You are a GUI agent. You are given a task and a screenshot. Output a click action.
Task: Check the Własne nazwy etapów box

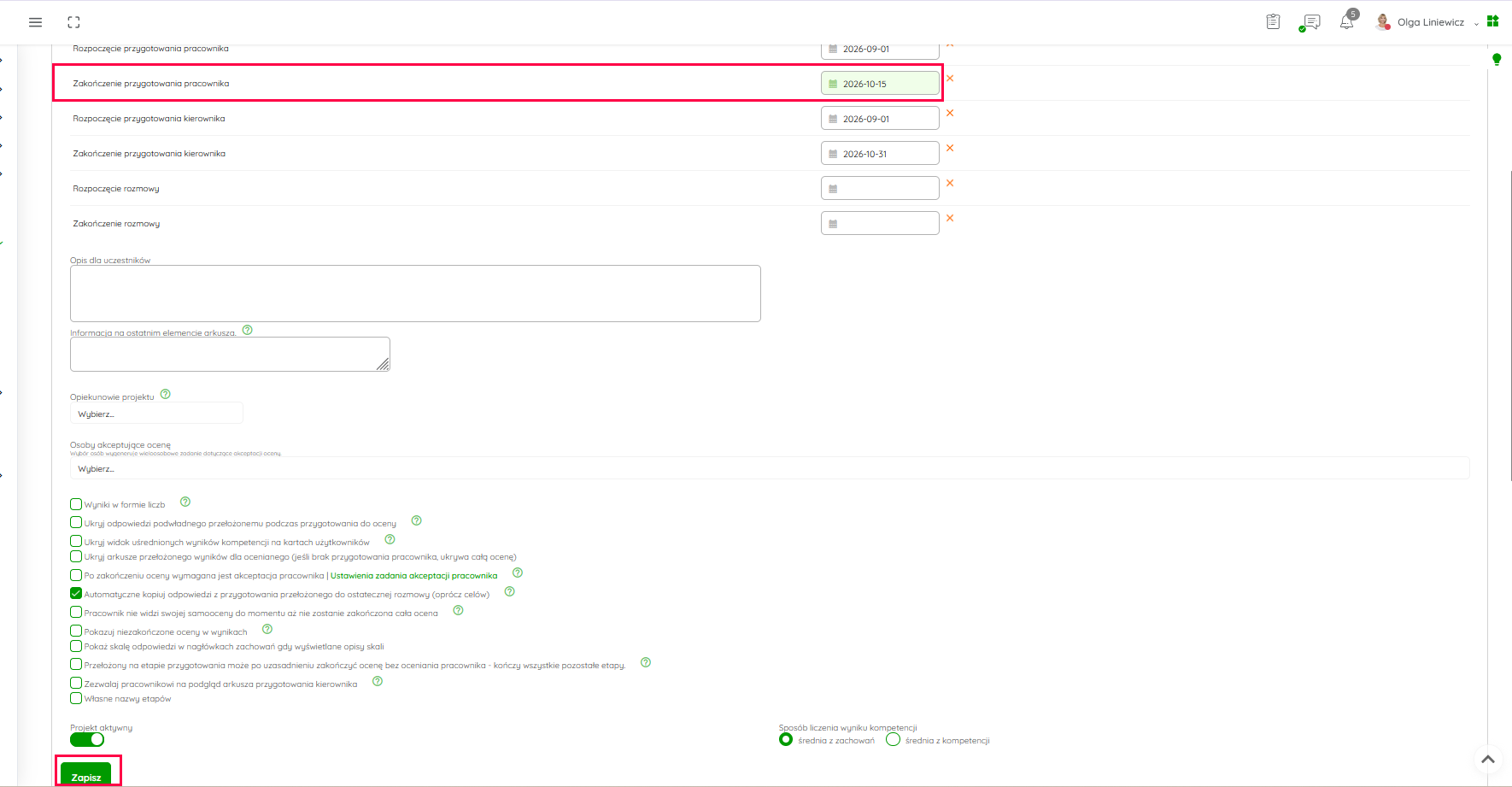[x=76, y=698]
